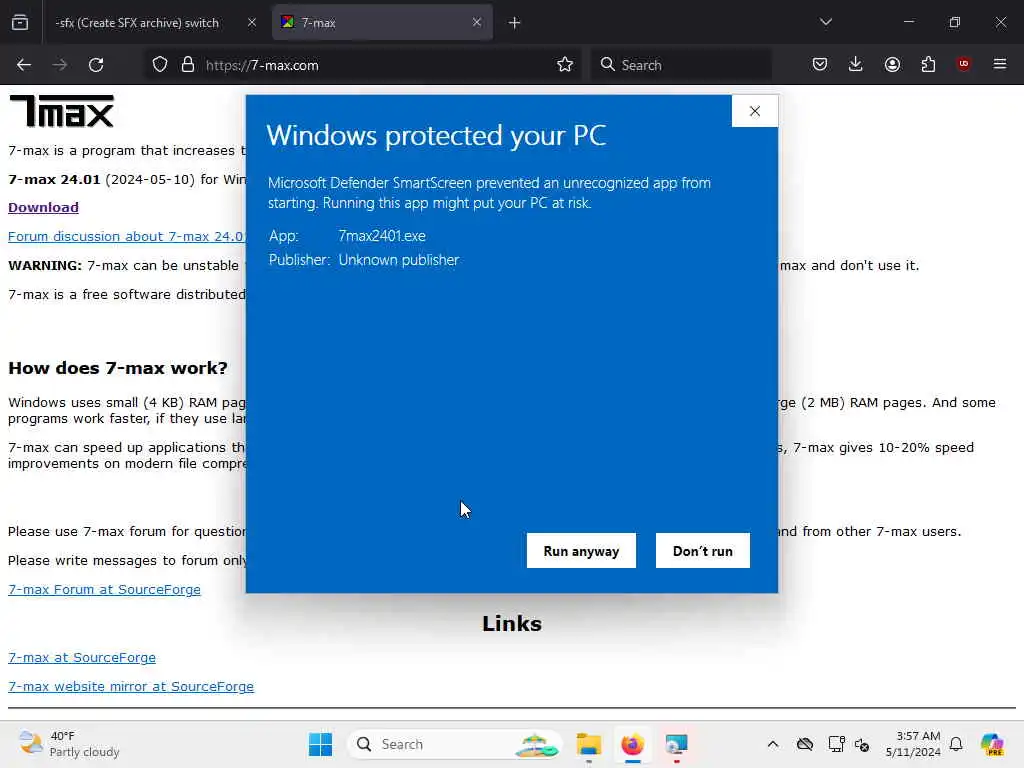
Task: Open 7-max at SourceForge link
Action: (82, 658)
